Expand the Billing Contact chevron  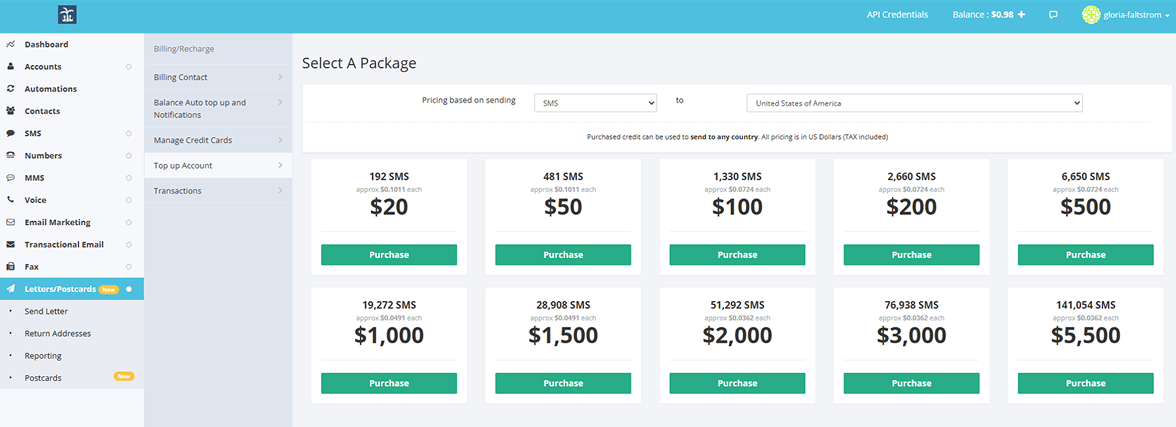279,77
